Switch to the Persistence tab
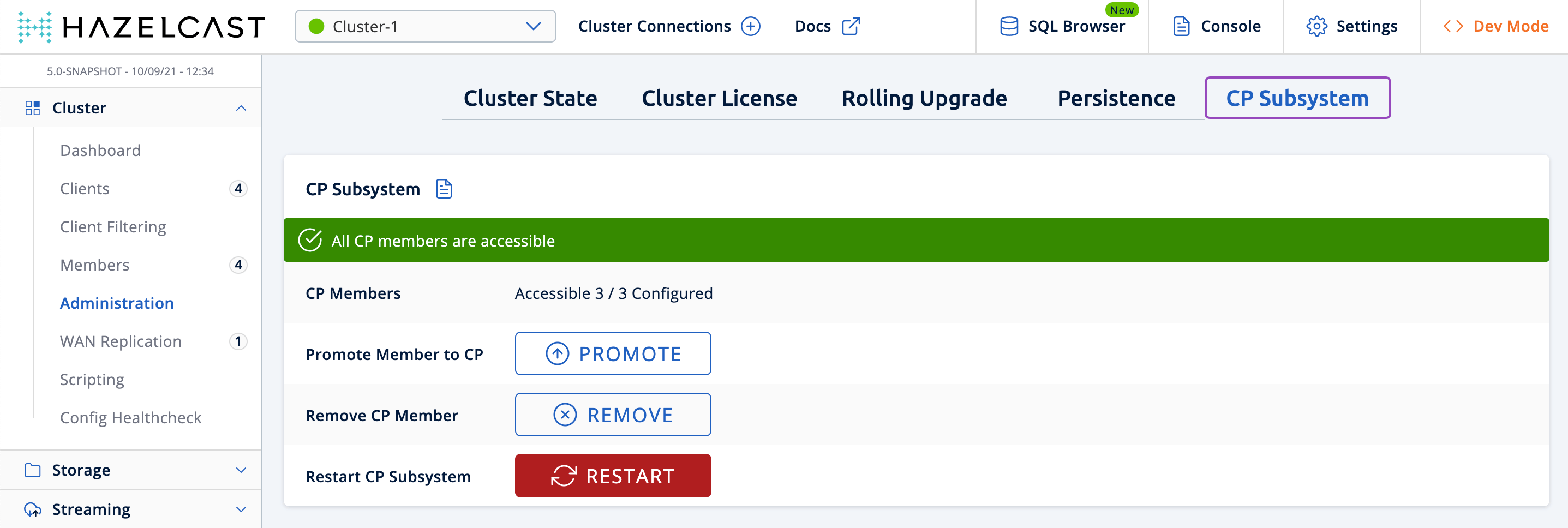The image size is (1568, 528). 1116,99
